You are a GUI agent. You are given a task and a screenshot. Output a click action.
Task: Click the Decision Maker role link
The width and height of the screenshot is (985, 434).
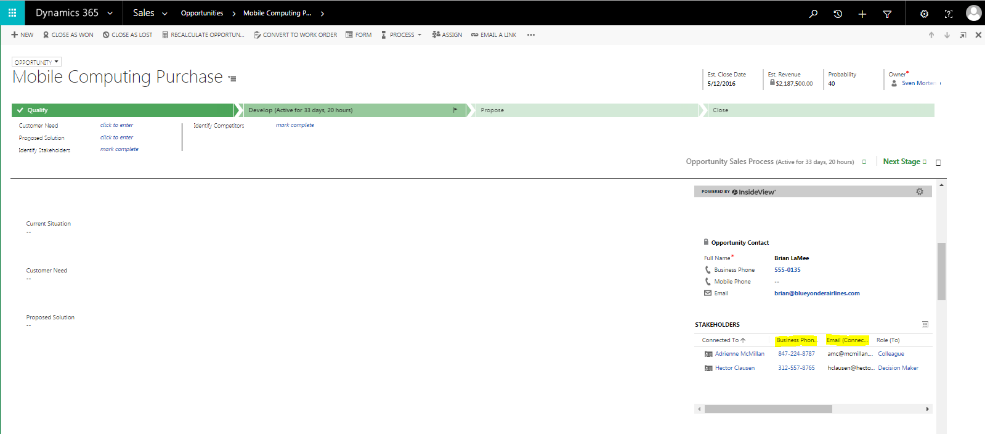pos(898,368)
